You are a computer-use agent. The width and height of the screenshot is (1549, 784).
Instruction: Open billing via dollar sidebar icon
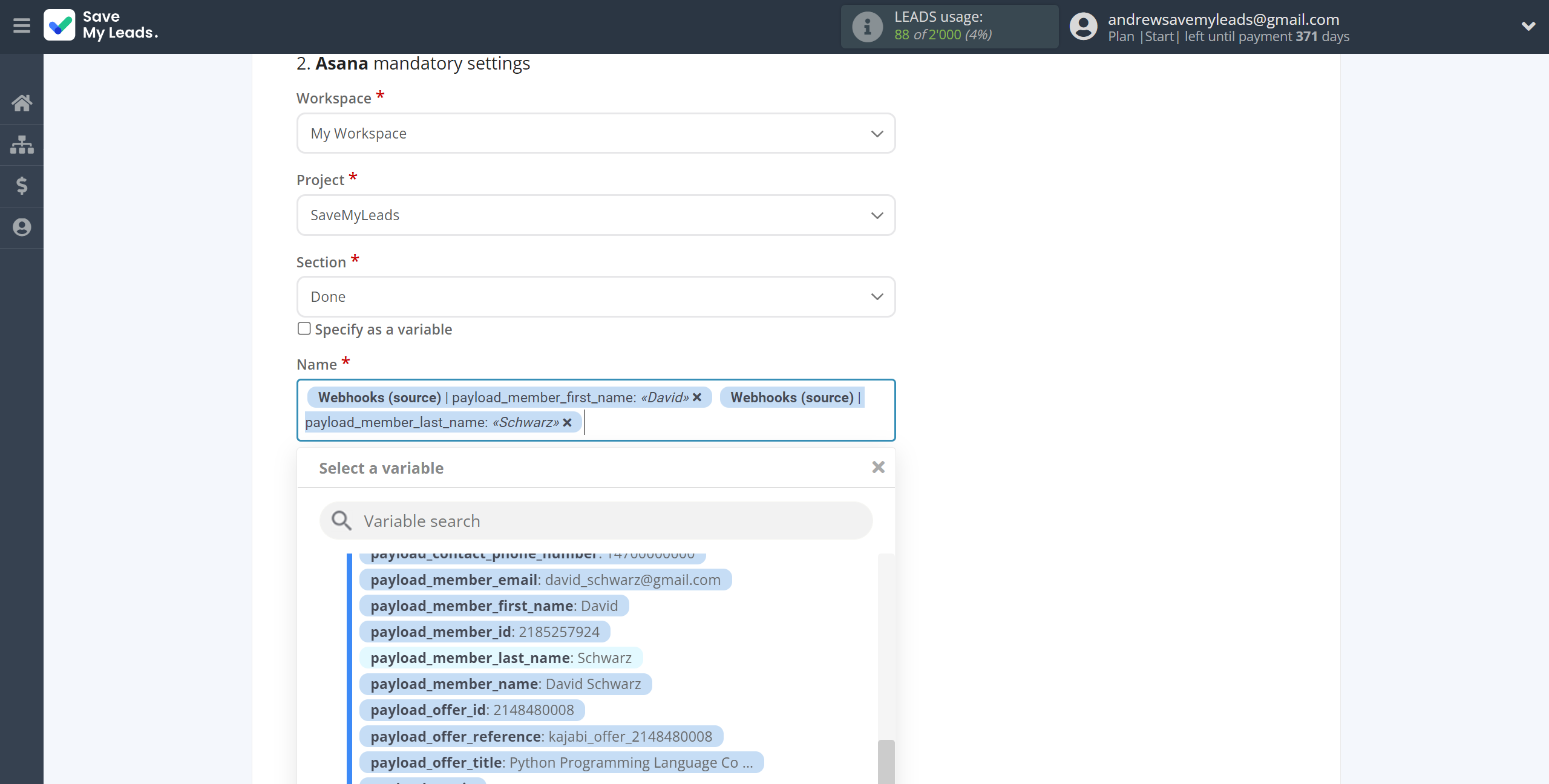pos(22,186)
